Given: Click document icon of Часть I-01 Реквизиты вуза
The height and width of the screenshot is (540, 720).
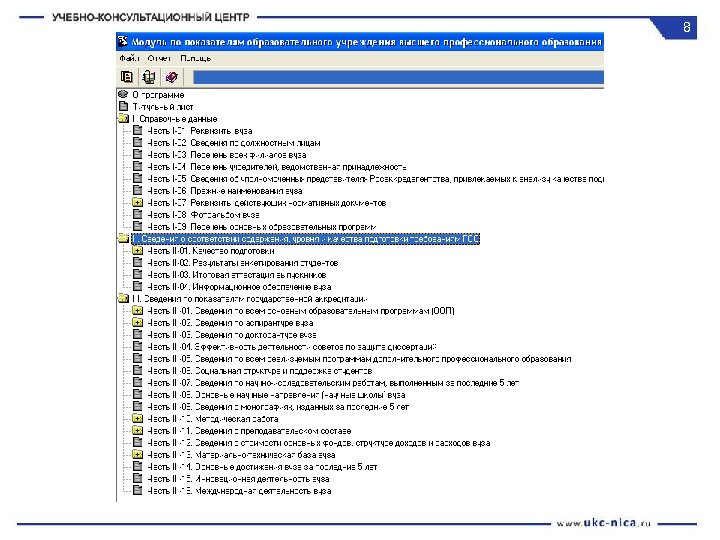Looking at the screenshot, I should [137, 130].
